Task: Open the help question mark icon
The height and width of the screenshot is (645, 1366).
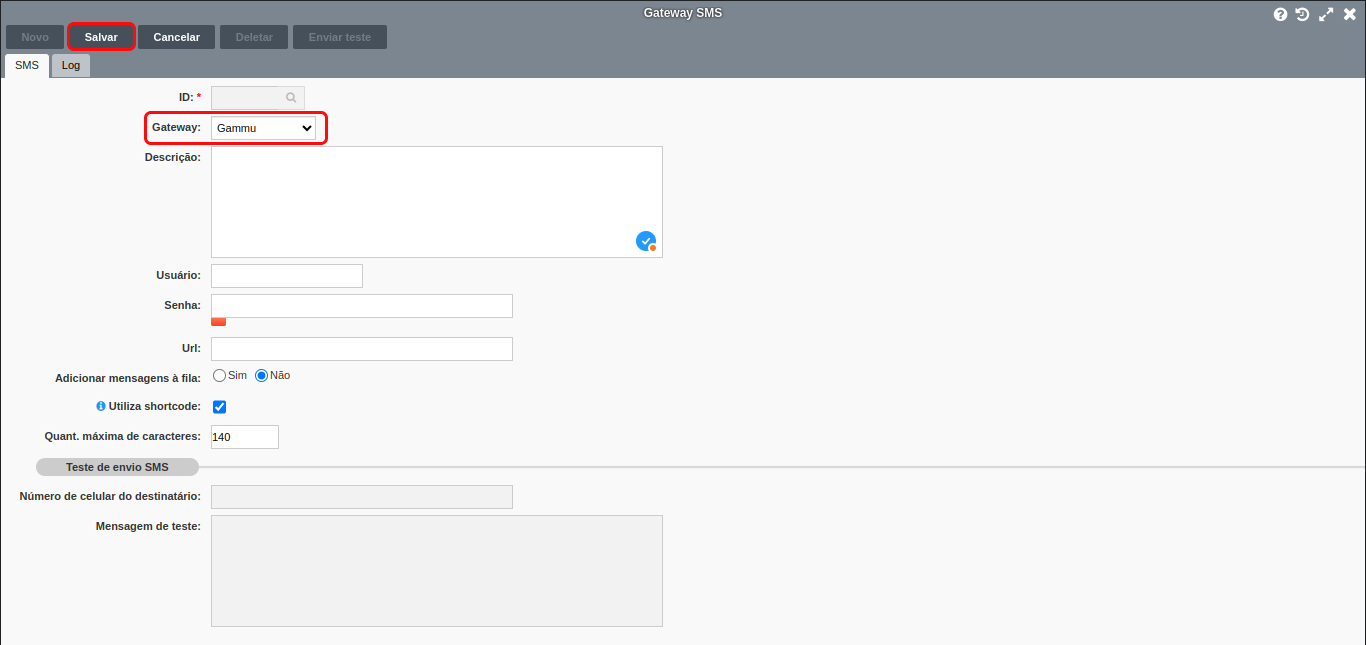Action: [x=1280, y=14]
